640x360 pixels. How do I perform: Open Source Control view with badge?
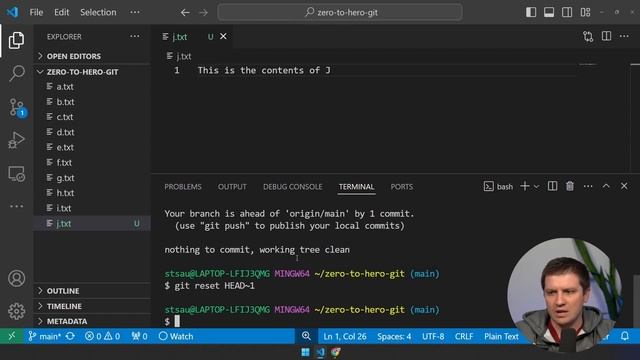[x=17, y=108]
